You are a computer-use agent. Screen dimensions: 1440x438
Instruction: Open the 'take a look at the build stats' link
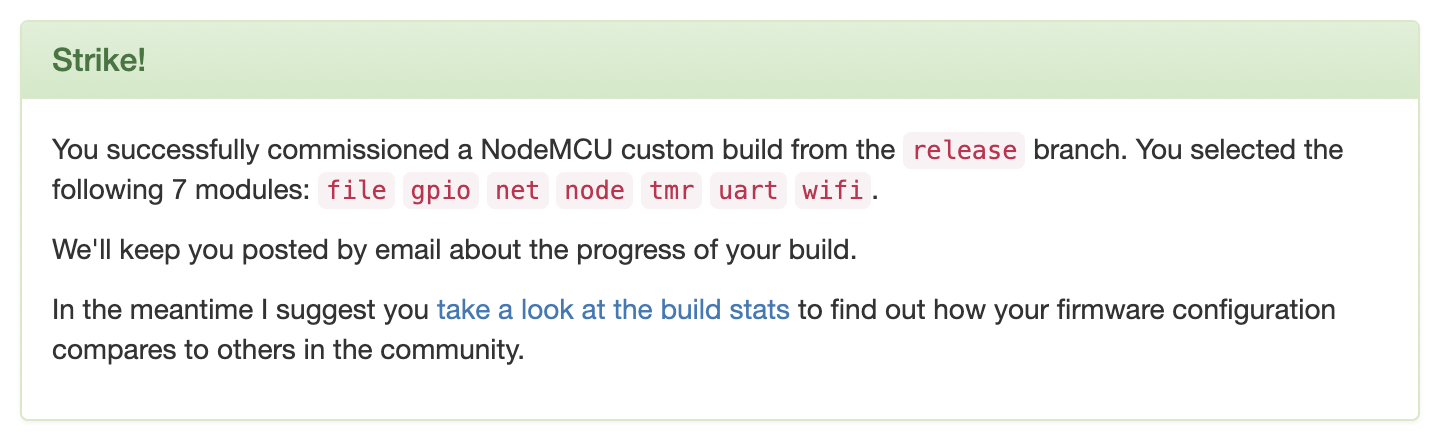click(x=613, y=310)
